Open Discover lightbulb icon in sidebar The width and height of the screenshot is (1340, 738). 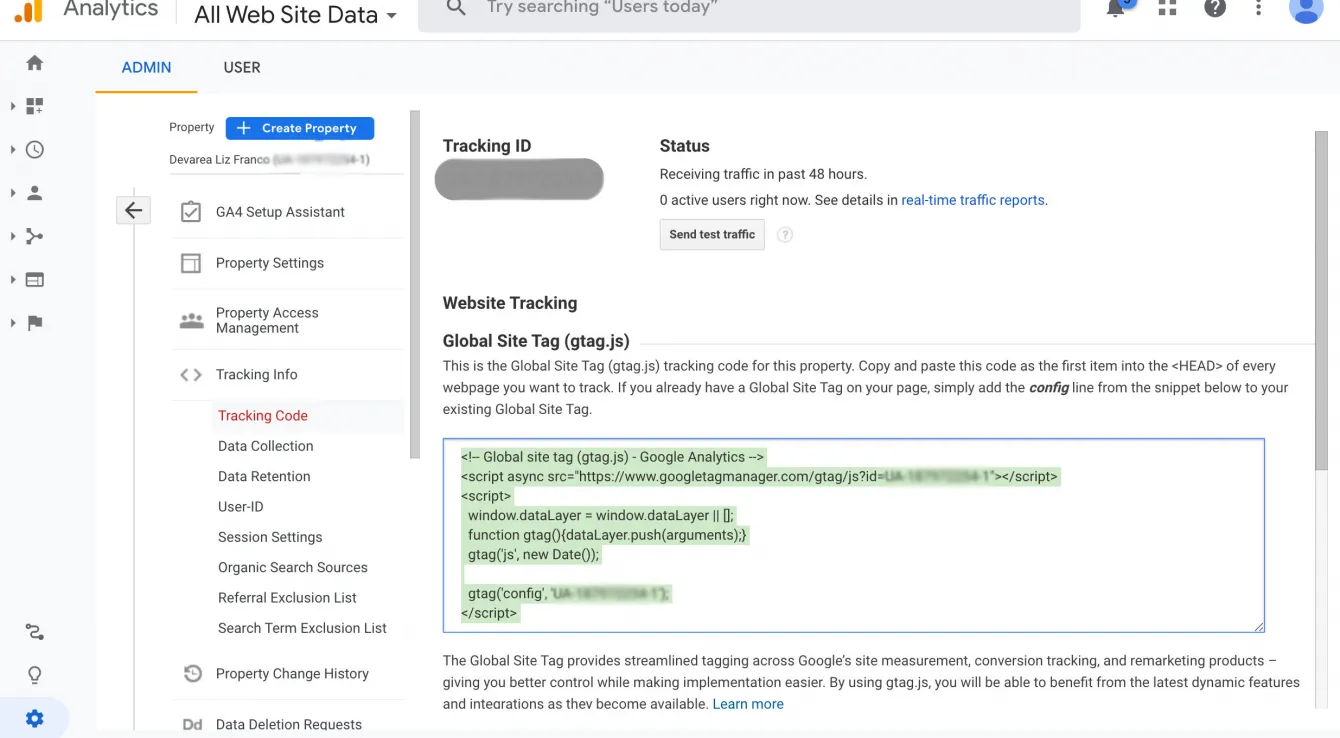[x=35, y=675]
